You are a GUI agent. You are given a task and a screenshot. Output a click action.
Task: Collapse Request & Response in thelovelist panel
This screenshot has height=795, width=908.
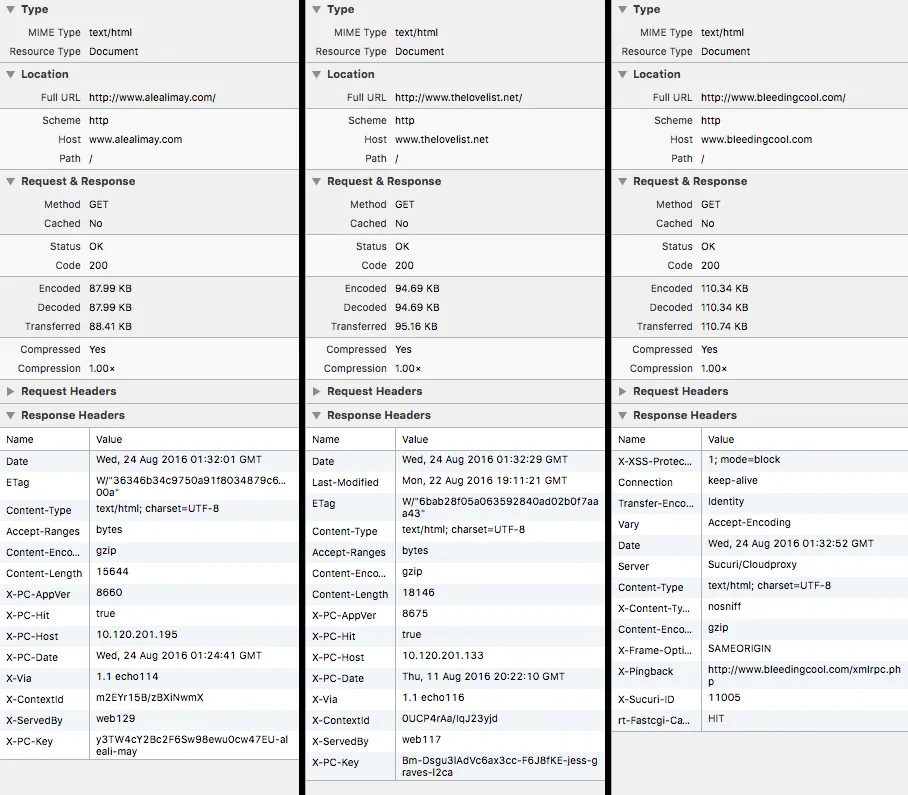tap(316, 181)
